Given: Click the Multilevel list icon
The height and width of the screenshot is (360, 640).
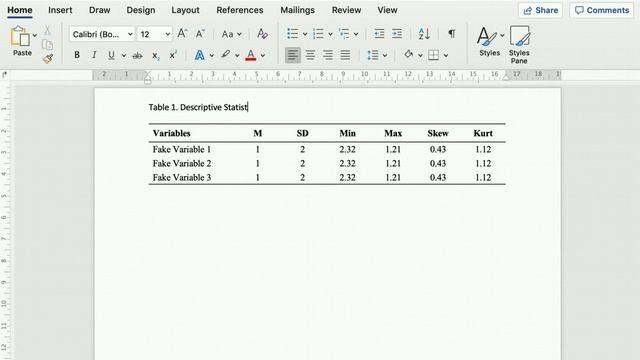Looking at the screenshot, I should (x=344, y=34).
